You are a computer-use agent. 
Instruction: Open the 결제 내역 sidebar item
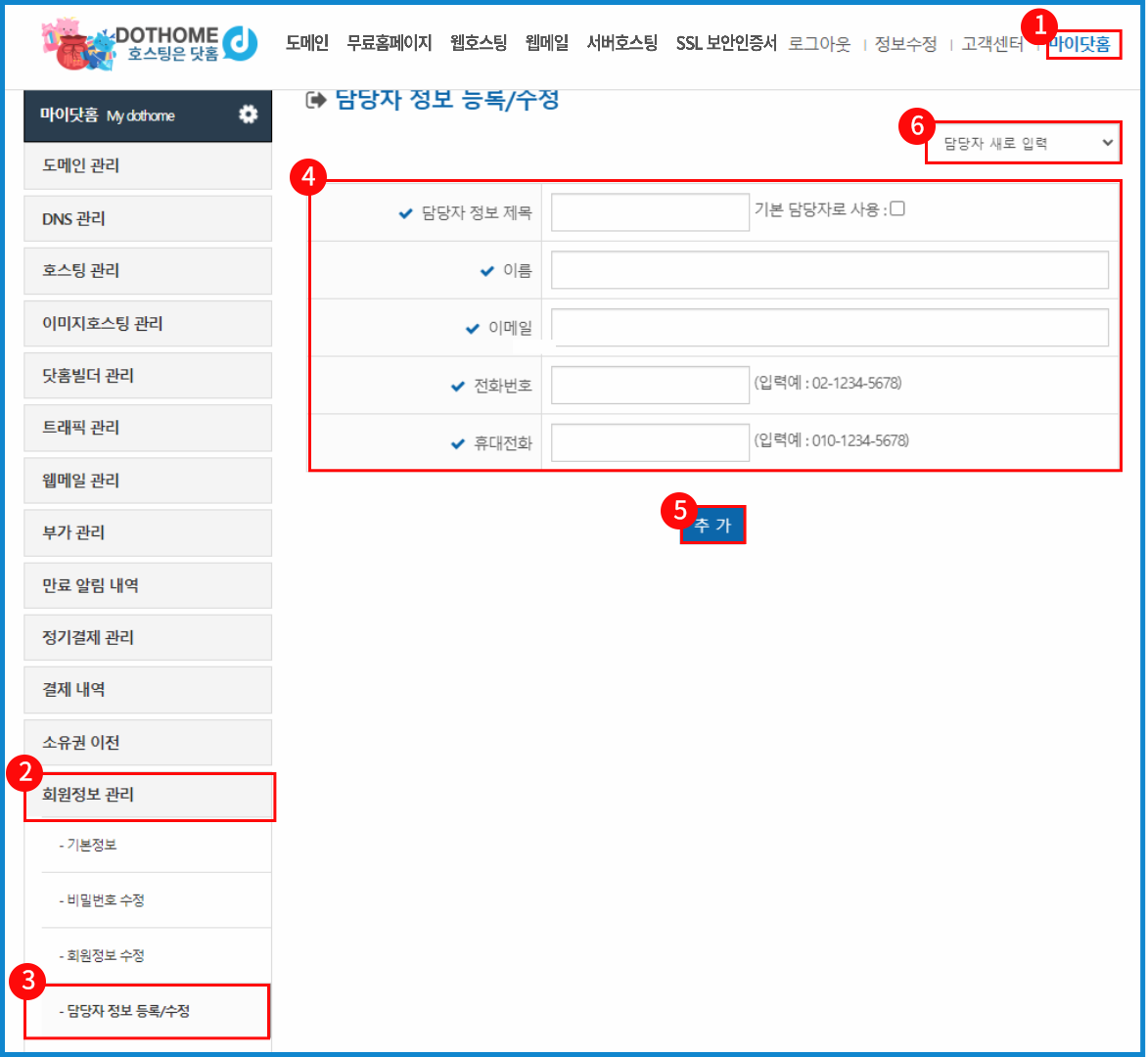[148, 690]
